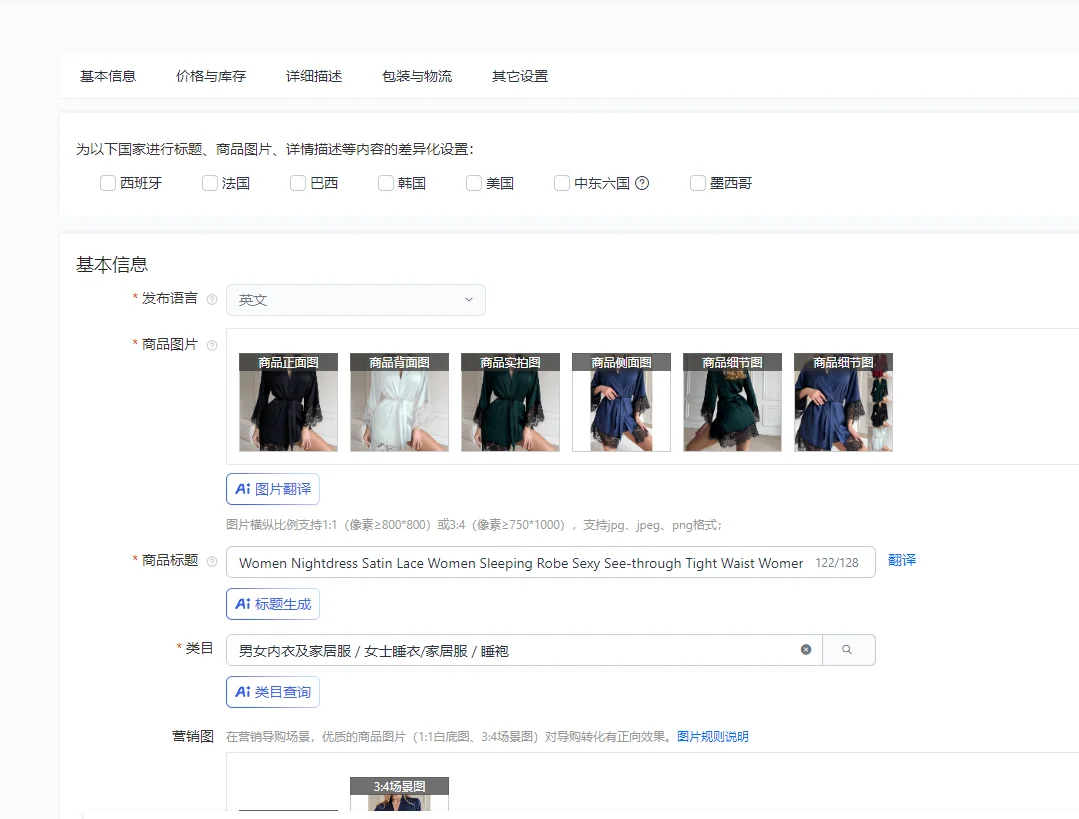
Task: Clear the category field with X icon
Action: pyautogui.click(x=806, y=650)
